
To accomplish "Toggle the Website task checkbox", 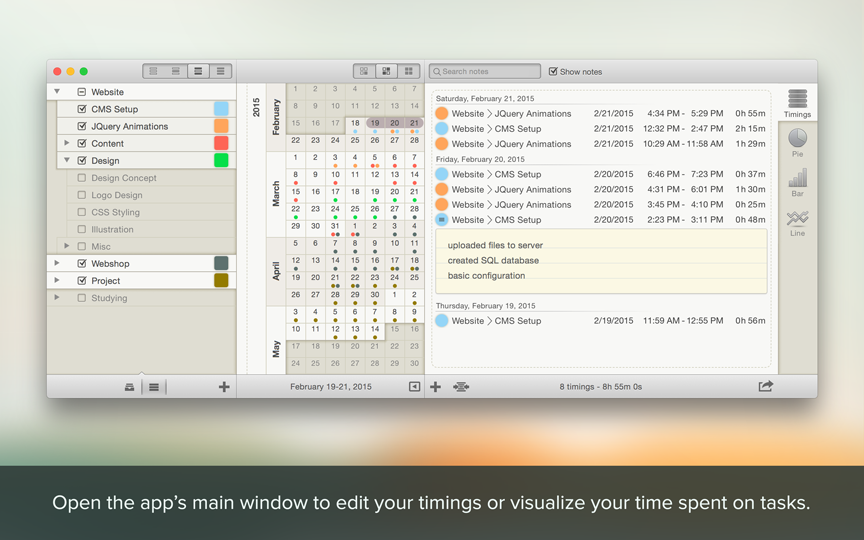I will pos(82,92).
